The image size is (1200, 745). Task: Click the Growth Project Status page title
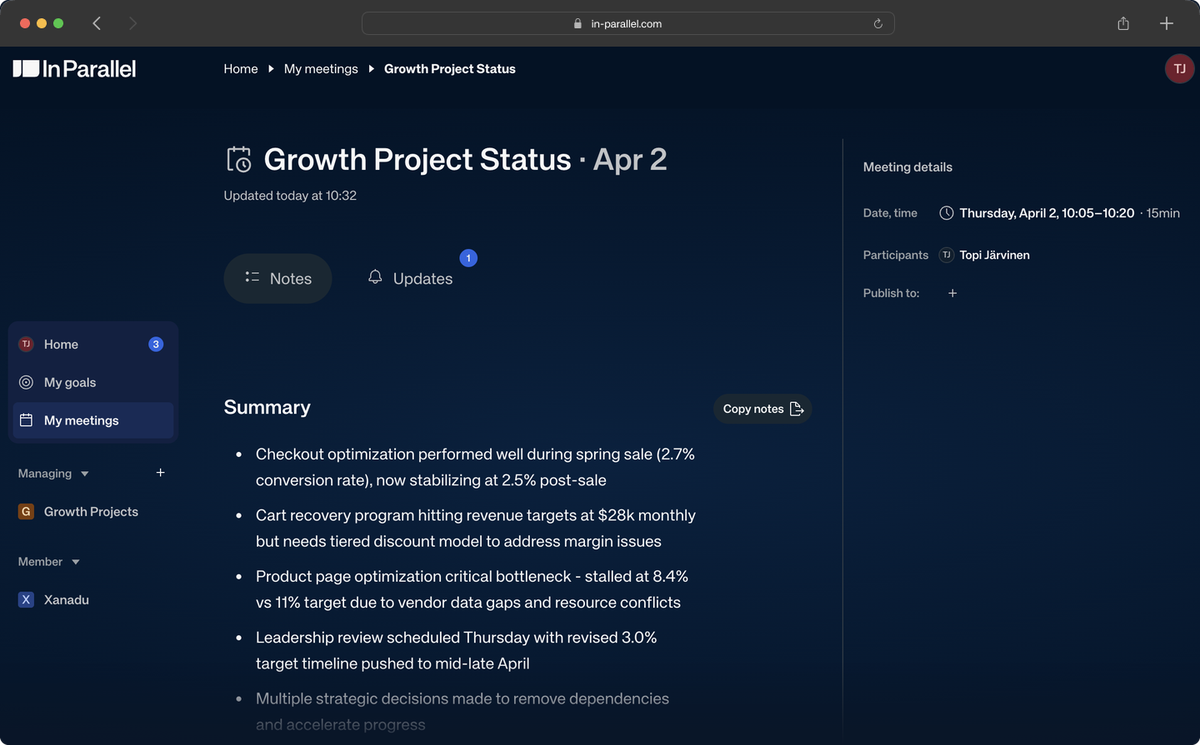point(465,159)
